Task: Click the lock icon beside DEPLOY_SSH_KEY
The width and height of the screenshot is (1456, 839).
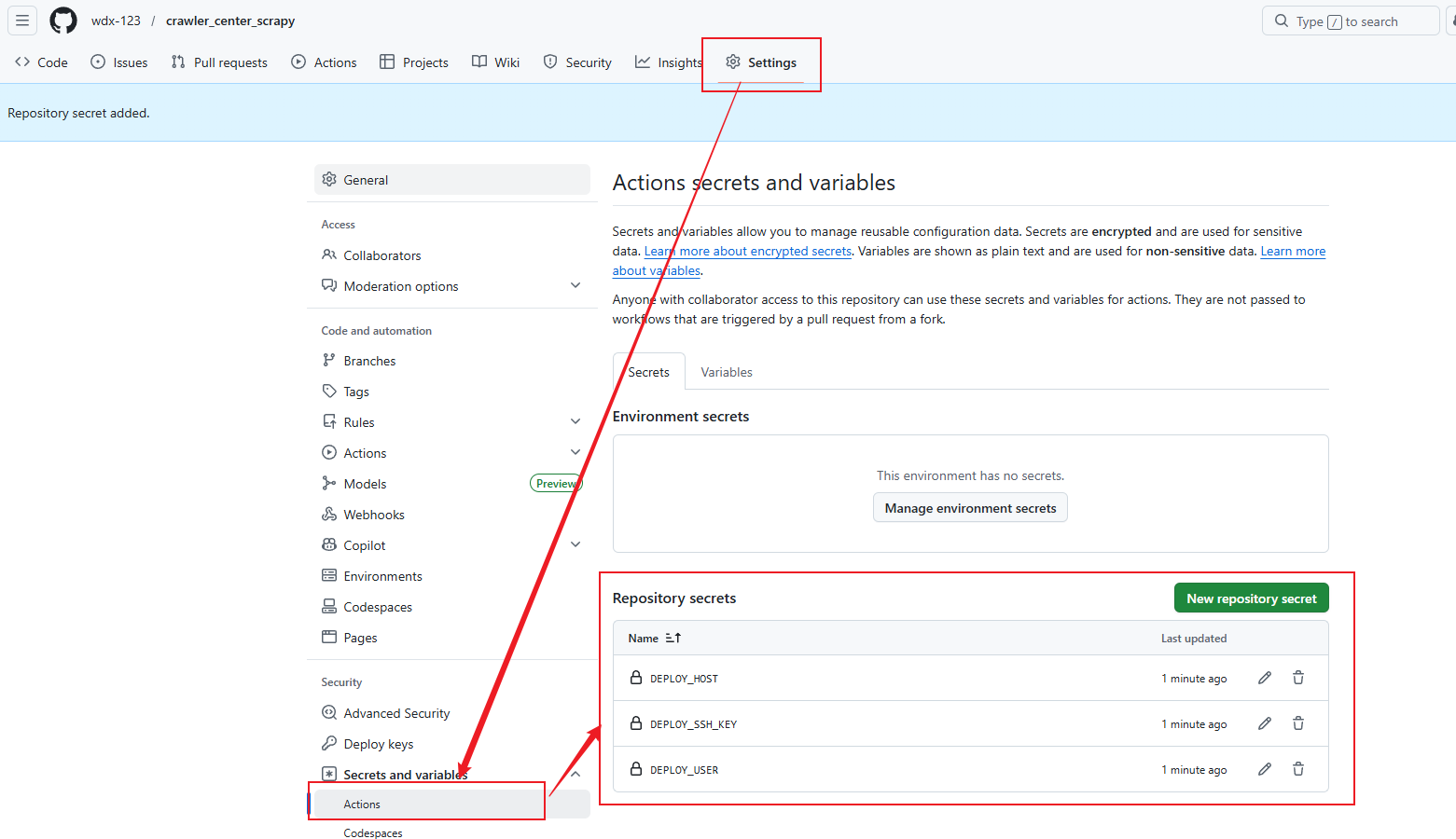Action: [636, 723]
